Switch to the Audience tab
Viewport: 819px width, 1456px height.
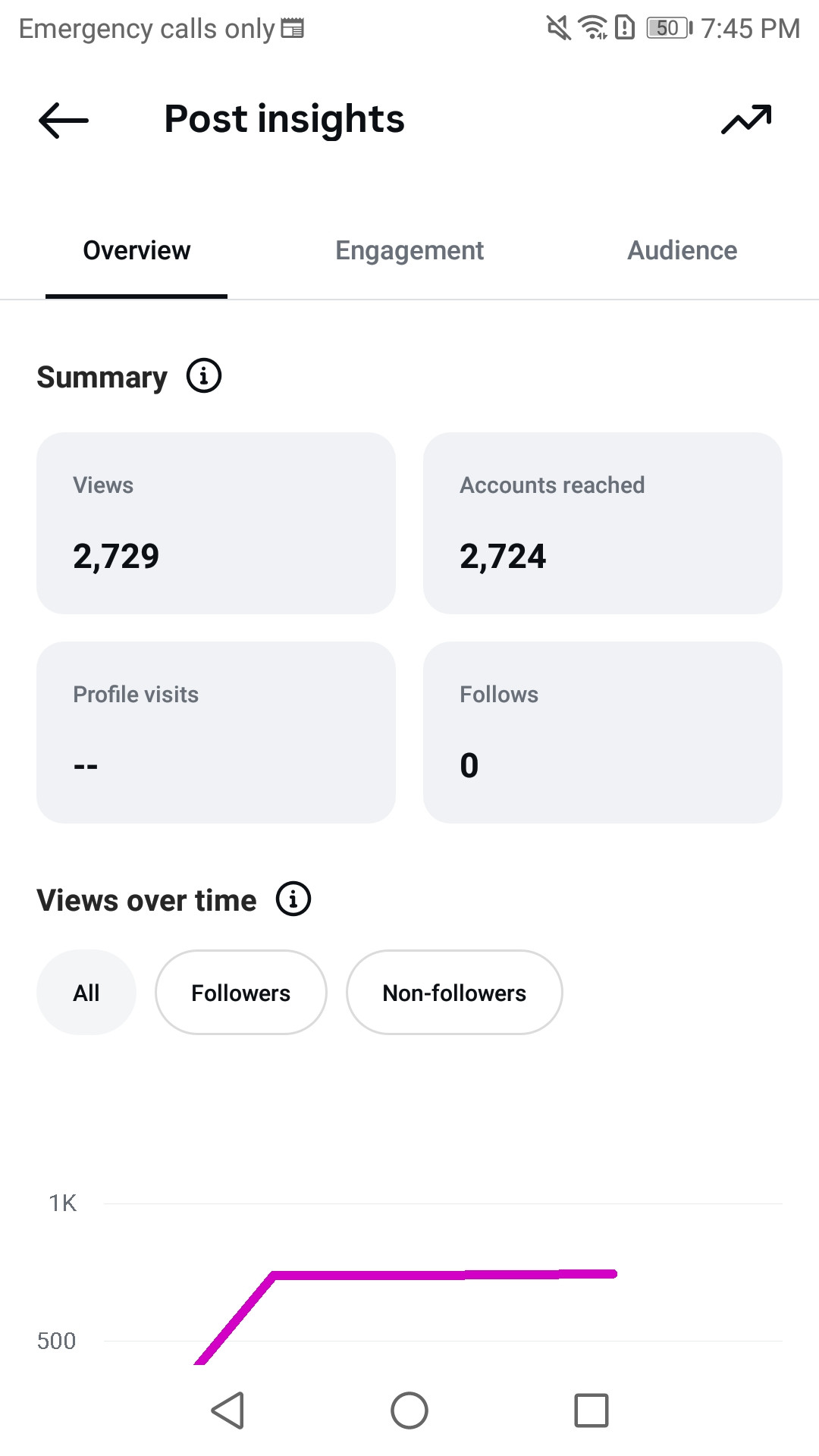tap(682, 250)
